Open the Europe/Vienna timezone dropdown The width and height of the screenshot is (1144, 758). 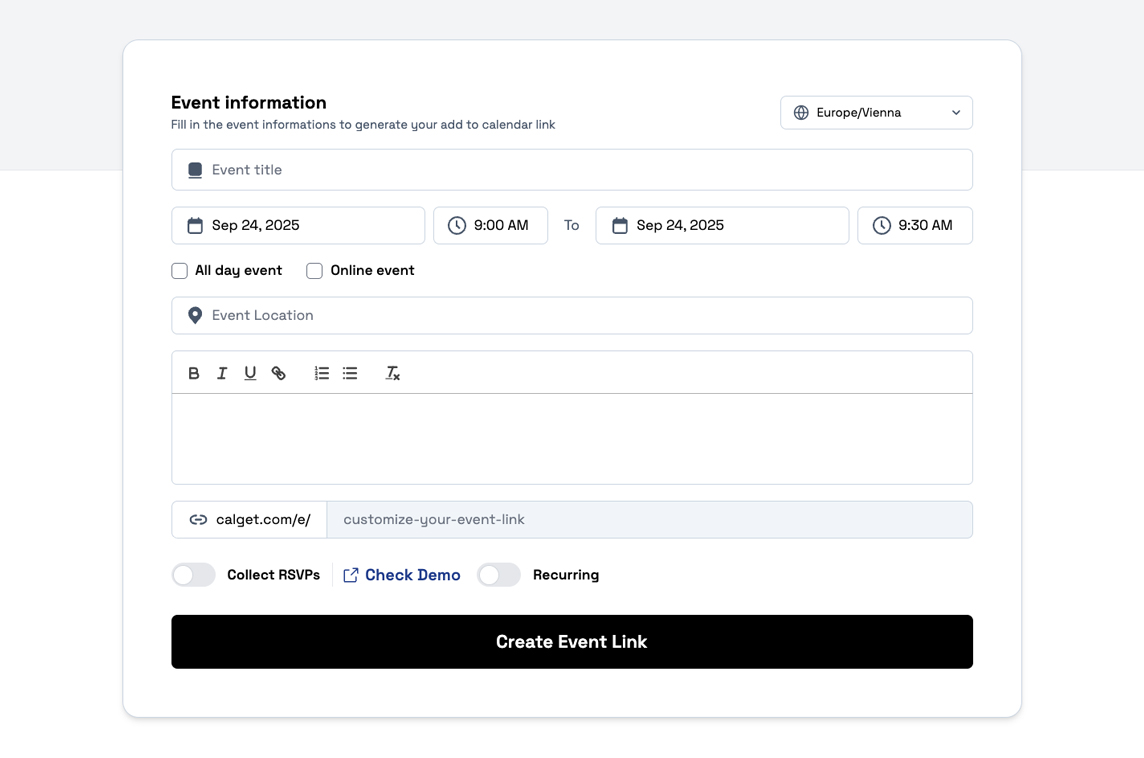pos(876,113)
